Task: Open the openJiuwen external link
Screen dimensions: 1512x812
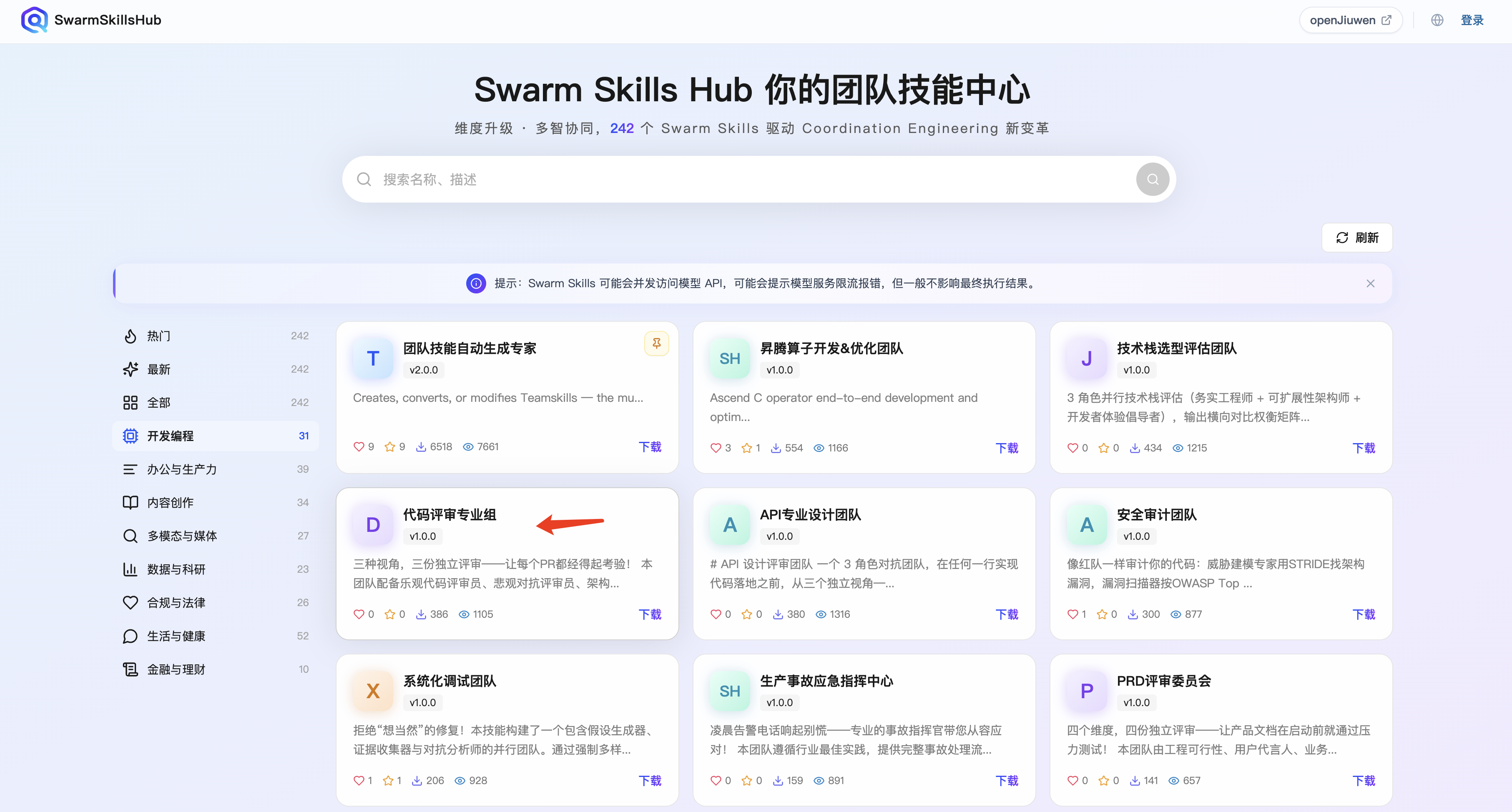Action: pyautogui.click(x=1350, y=20)
